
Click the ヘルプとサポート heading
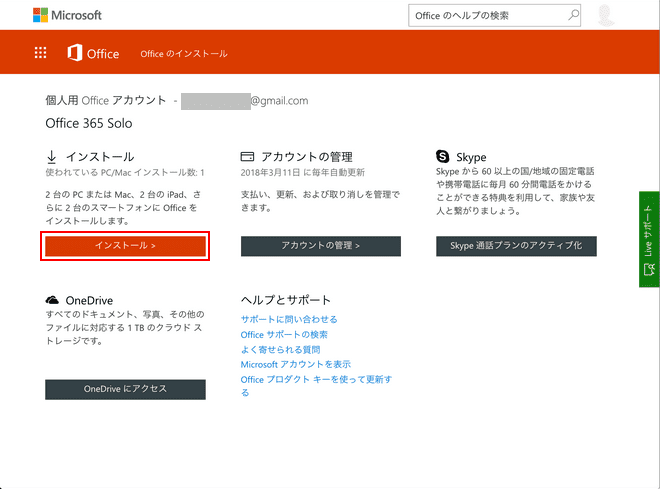click(286, 300)
